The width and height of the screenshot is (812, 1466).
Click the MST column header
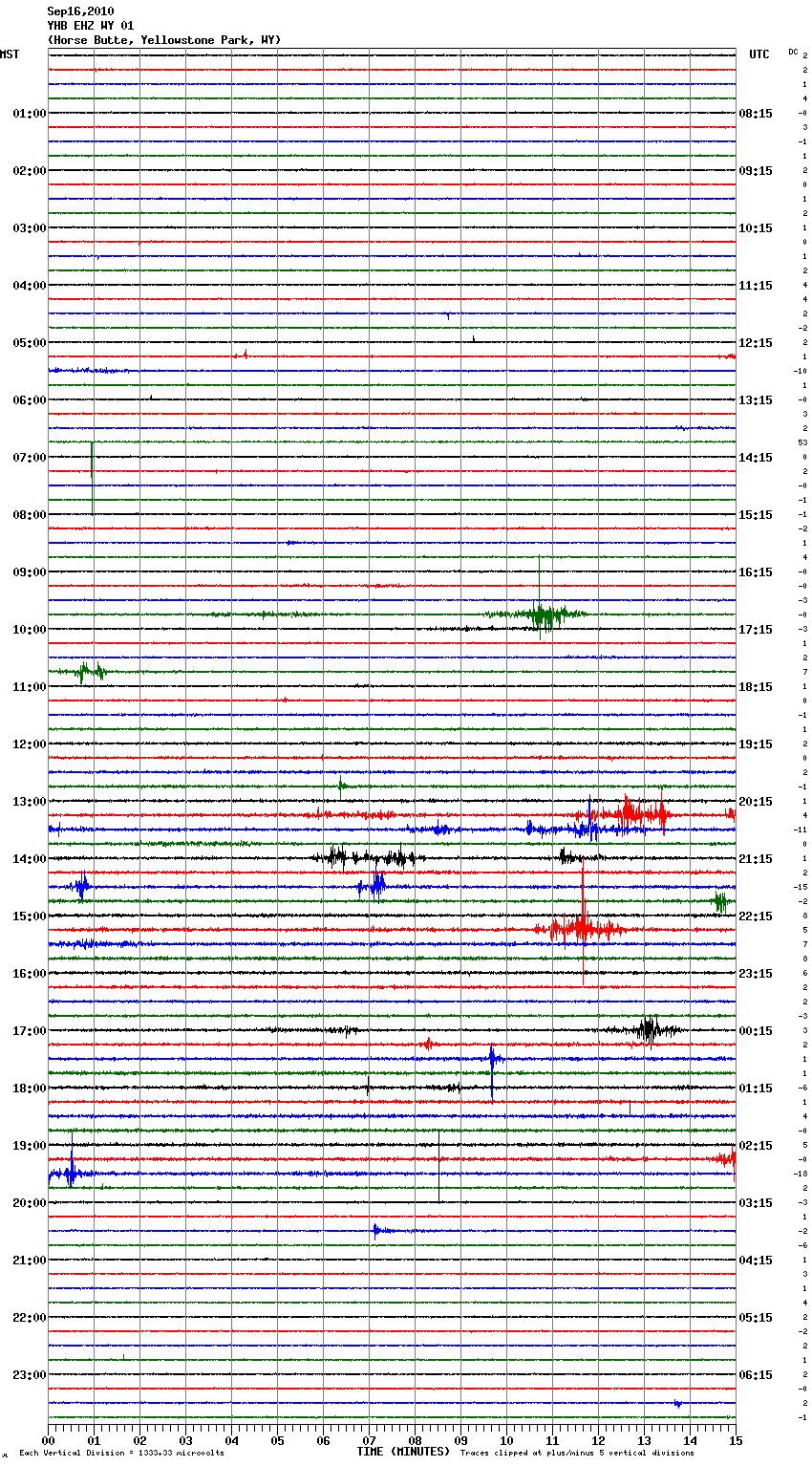(x=10, y=54)
